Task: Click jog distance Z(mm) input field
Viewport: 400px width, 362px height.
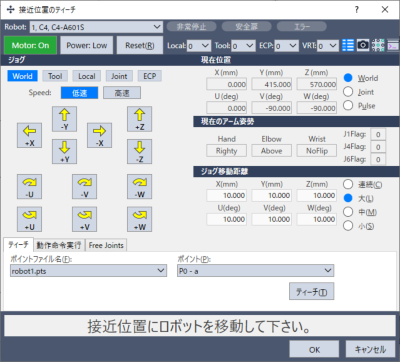Action: tap(317, 195)
